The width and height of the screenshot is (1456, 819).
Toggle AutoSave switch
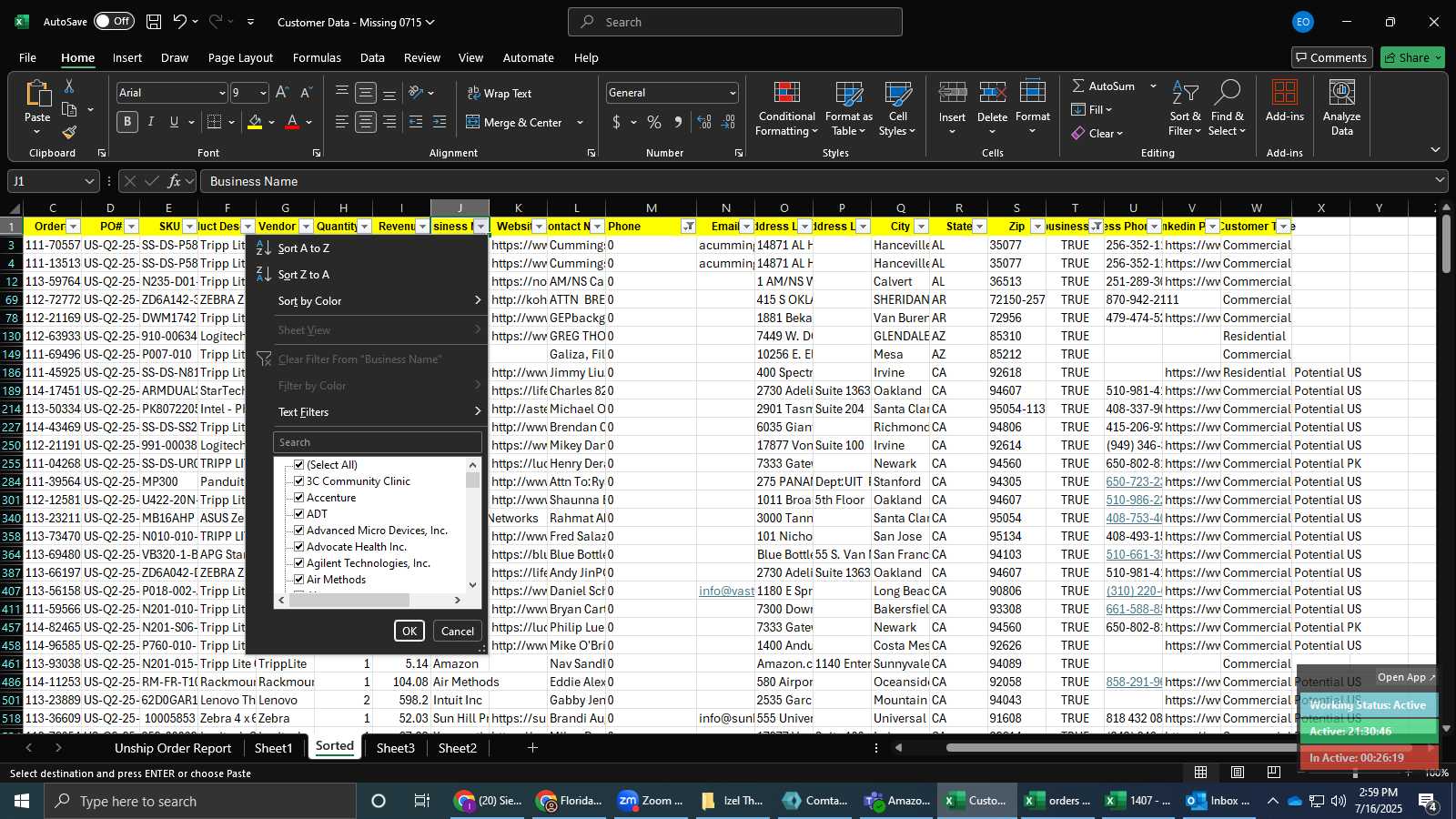114,22
